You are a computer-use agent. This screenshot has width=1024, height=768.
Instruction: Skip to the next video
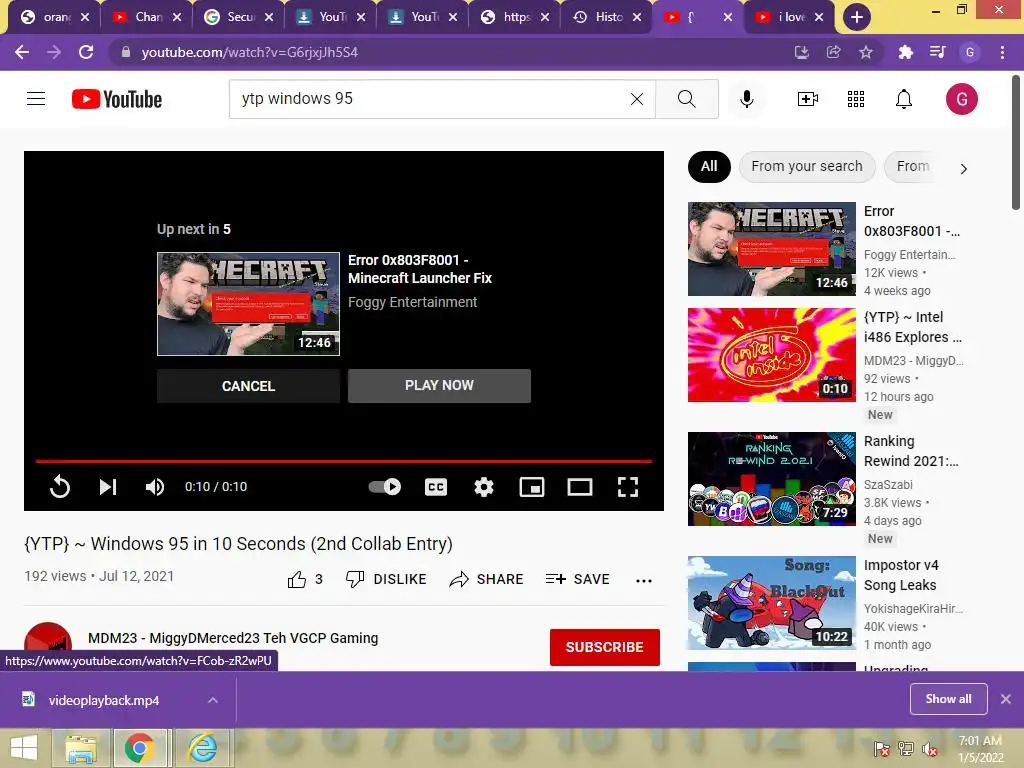point(108,487)
